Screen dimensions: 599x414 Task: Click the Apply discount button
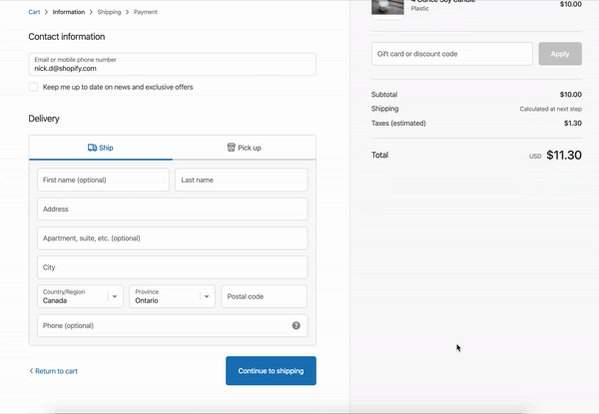[x=560, y=54]
